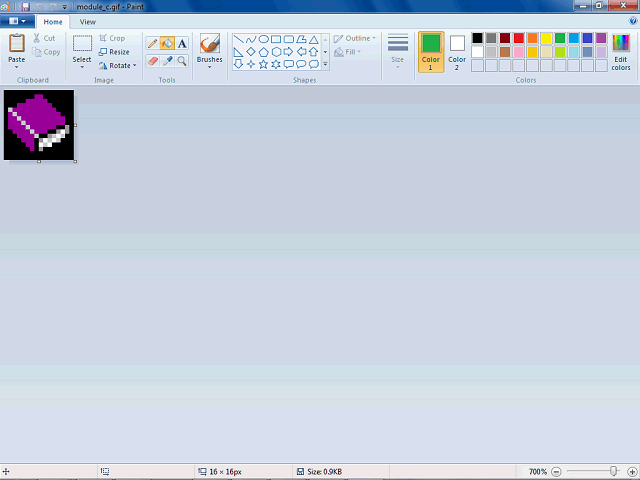Click the Crop button
The image size is (640, 480).
(x=112, y=38)
